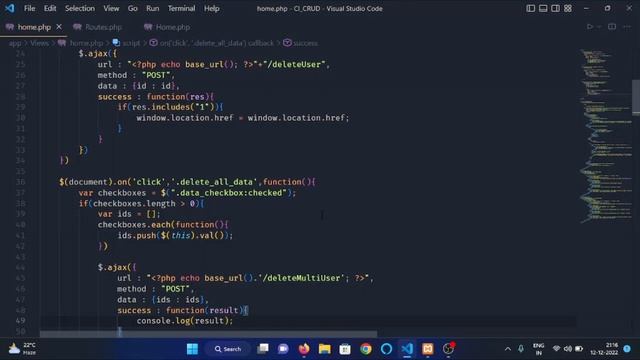
Task: Open Google Chrome from taskbar
Action: pyautogui.click(x=366, y=349)
